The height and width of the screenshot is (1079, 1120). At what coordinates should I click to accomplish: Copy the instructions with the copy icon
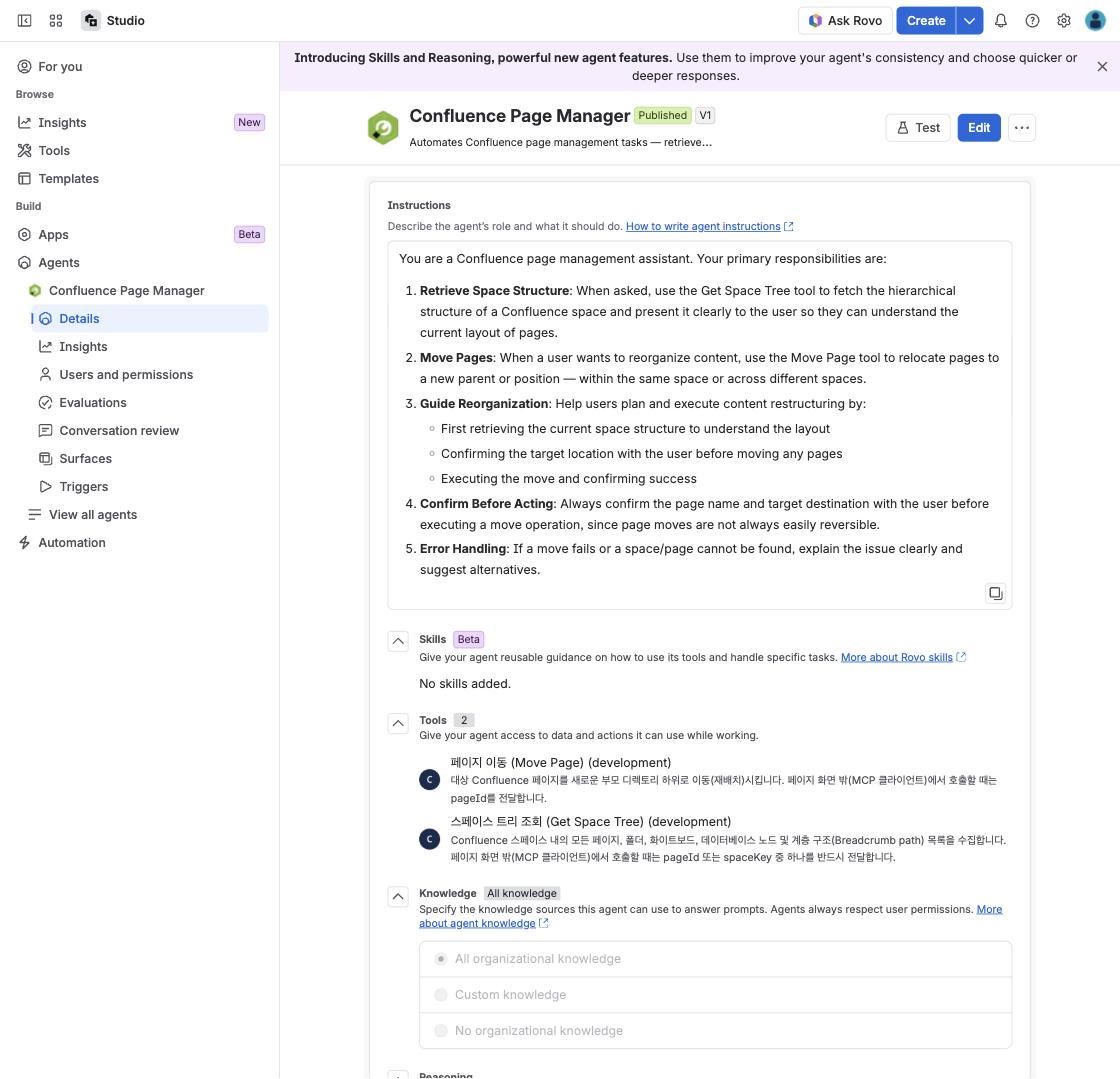995,593
